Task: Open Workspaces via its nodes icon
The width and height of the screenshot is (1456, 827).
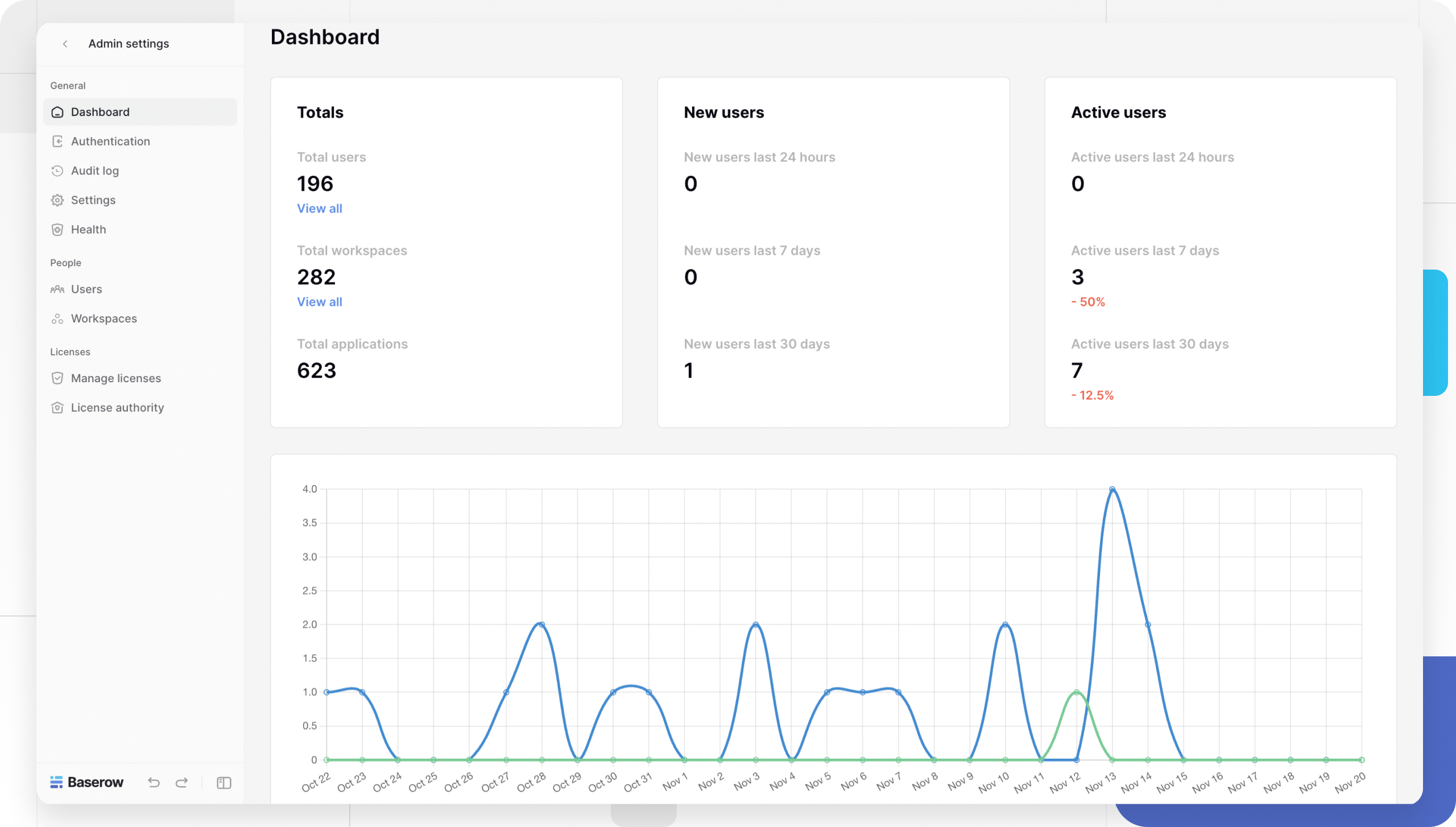Action: point(57,319)
